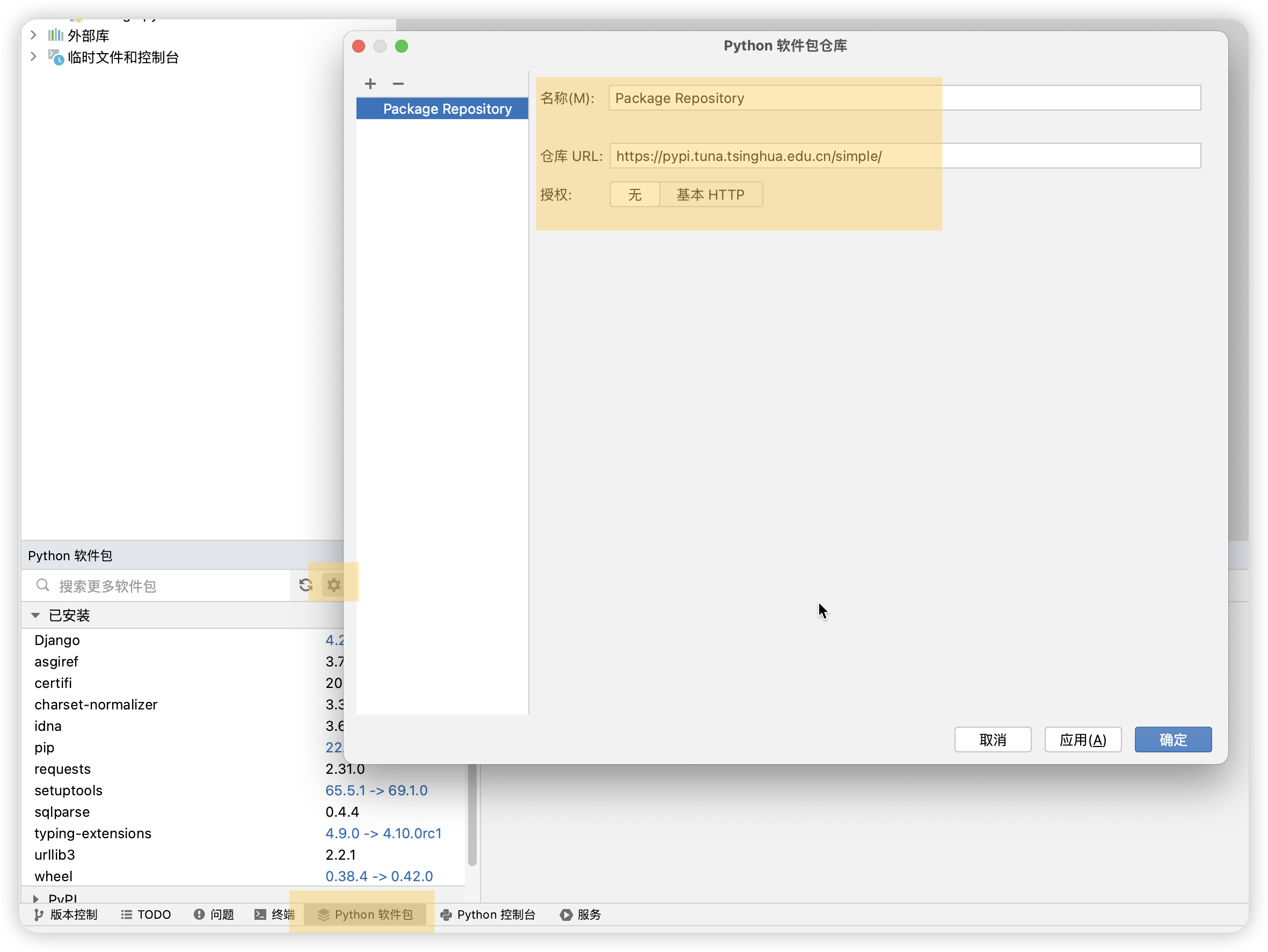Image resolution: width=1268 pixels, height=952 pixels.
Task: Expand the 临时文件和控制台 node
Action: pos(33,56)
